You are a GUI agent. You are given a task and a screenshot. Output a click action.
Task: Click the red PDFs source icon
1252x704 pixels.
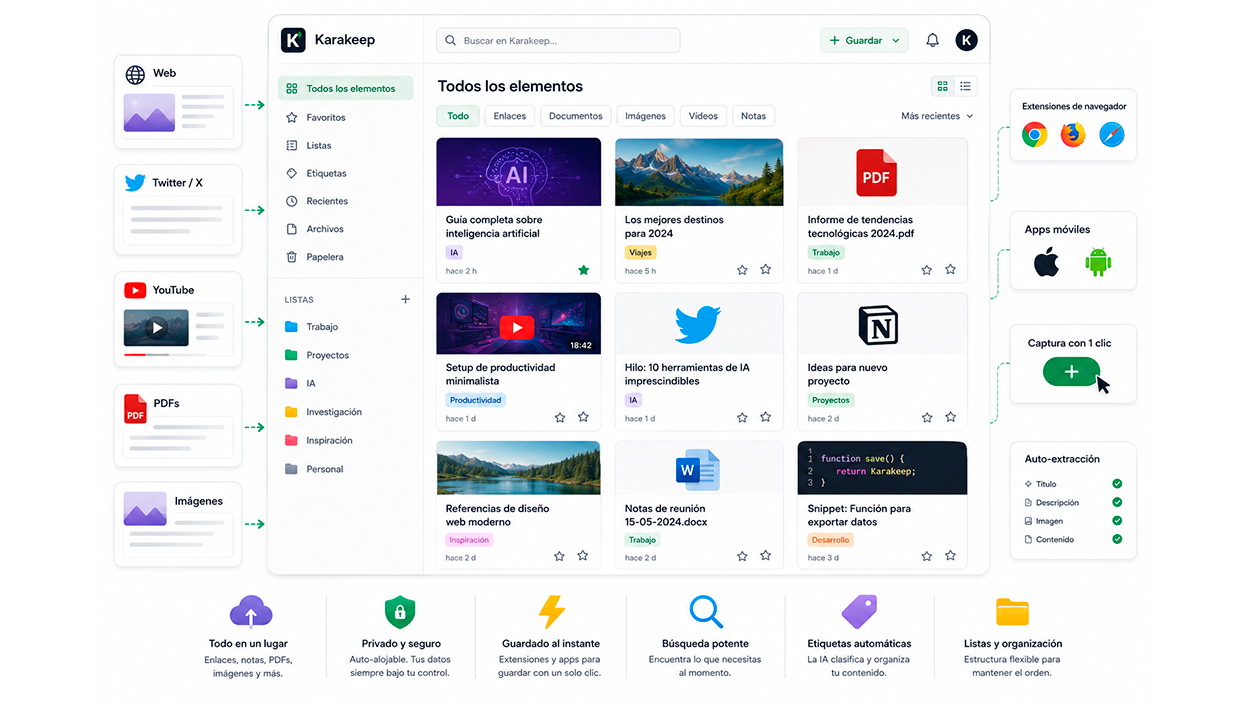(135, 408)
